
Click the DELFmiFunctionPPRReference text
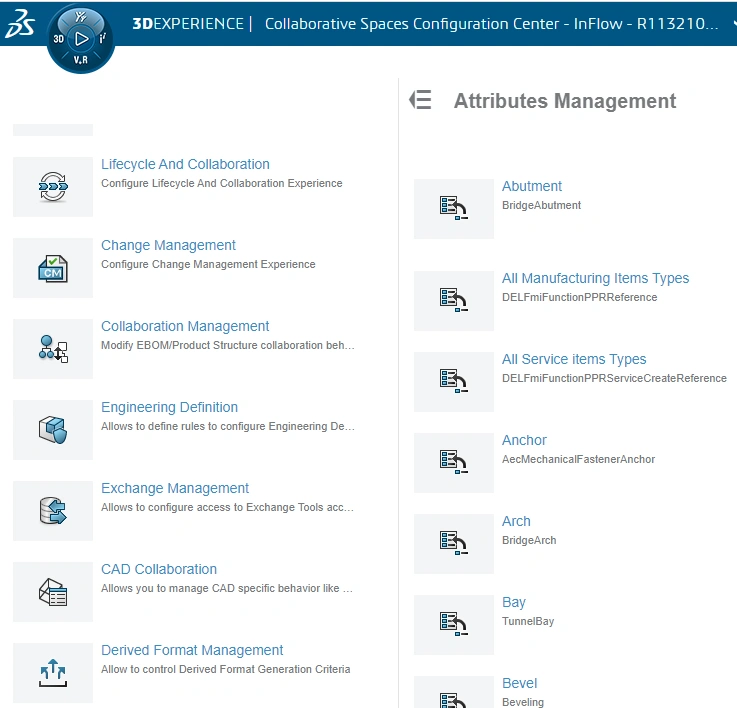pyautogui.click(x=580, y=297)
